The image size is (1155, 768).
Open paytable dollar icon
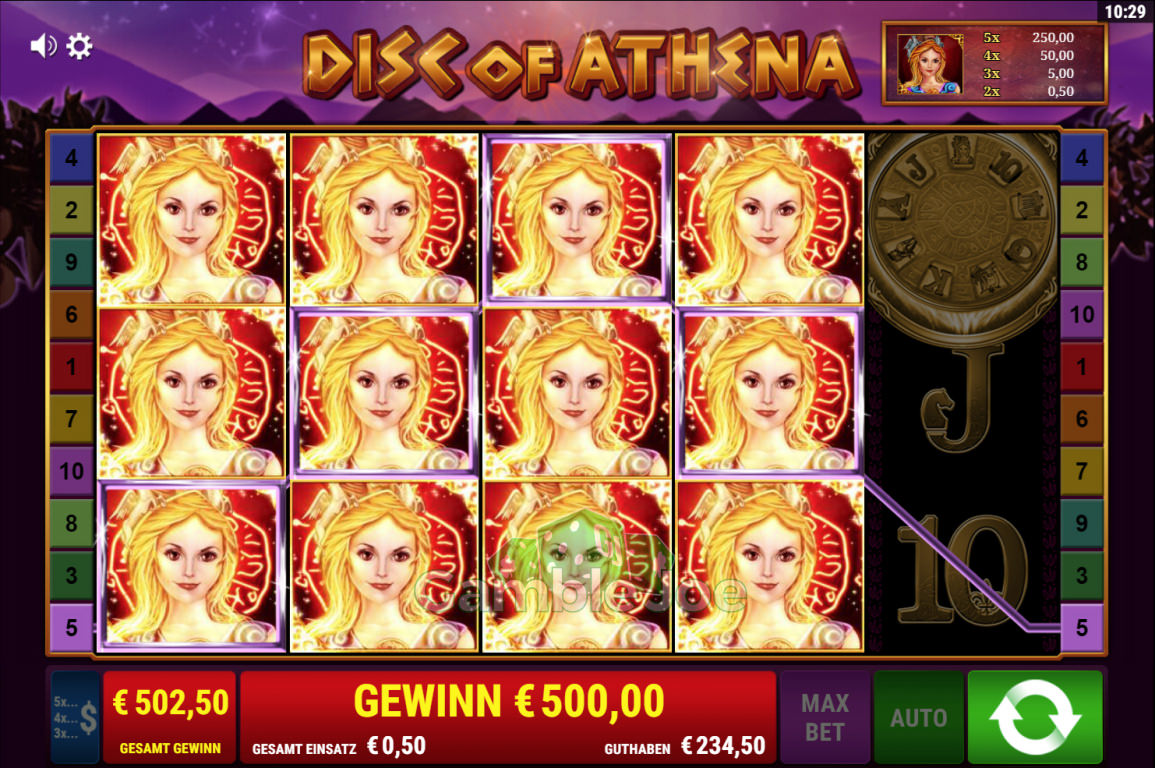[75, 717]
